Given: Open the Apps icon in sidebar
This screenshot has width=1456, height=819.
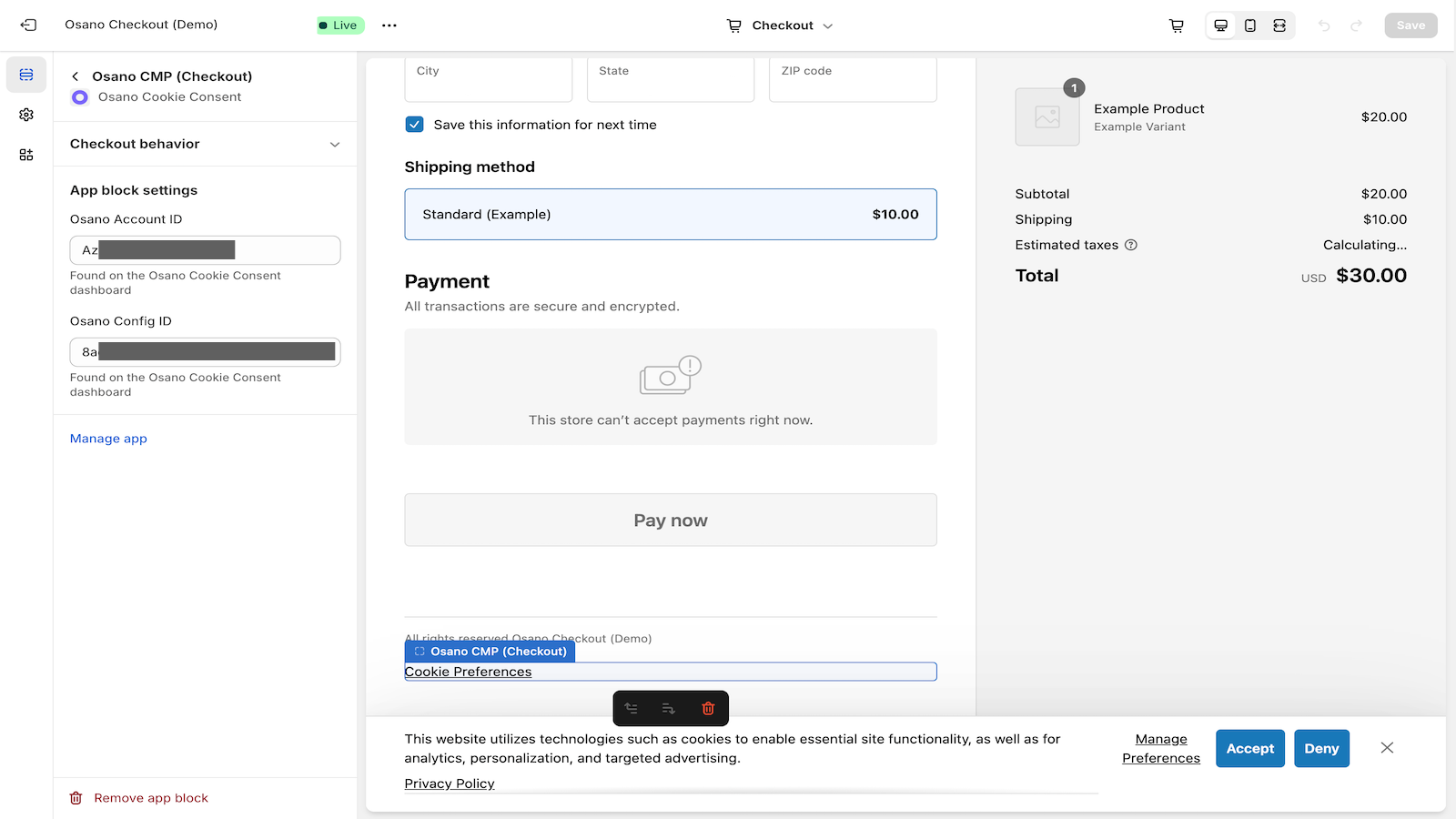Looking at the screenshot, I should click(x=26, y=155).
